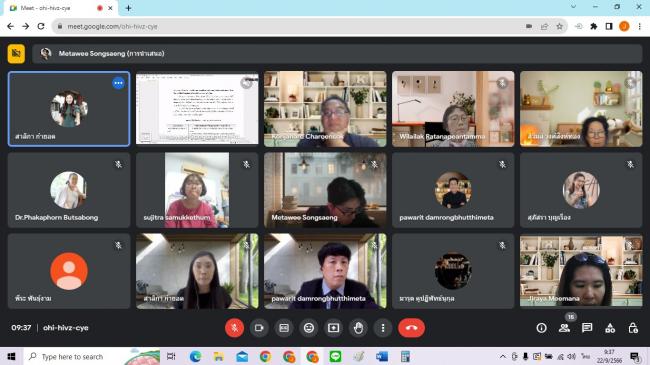Viewport: 650px width, 365px height.
Task: Click the meeting code ohi-hivz-cye
Action: click(65, 328)
